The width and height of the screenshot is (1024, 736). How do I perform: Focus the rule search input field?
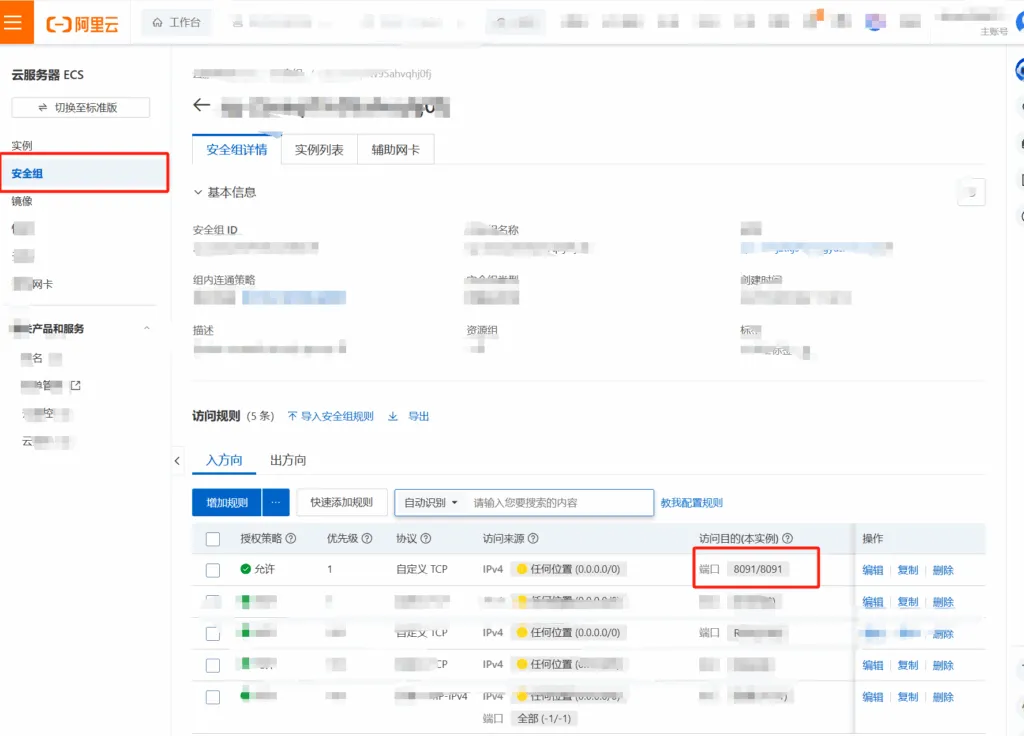point(559,502)
